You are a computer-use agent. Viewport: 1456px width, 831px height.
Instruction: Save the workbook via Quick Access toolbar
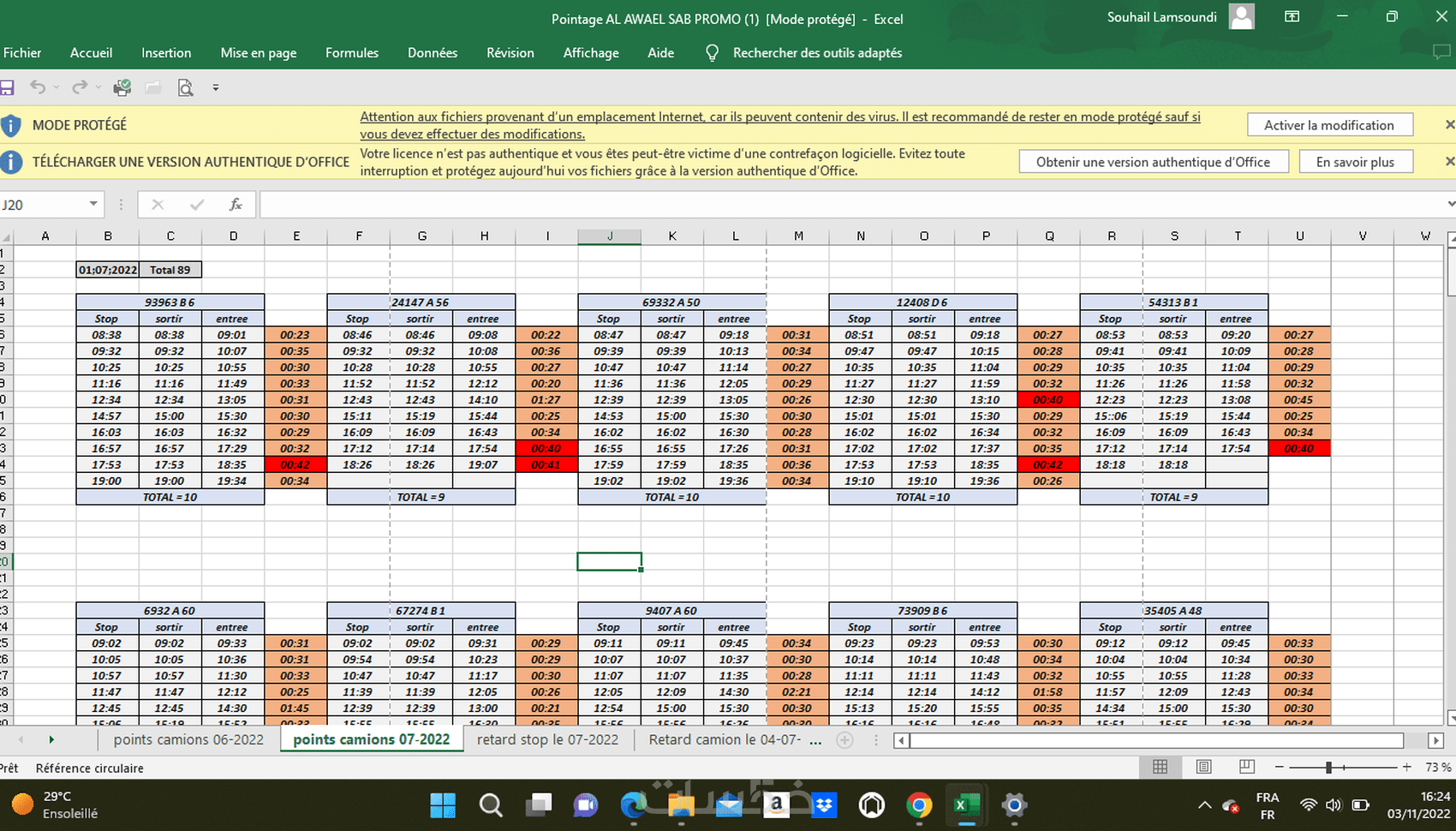[9, 87]
